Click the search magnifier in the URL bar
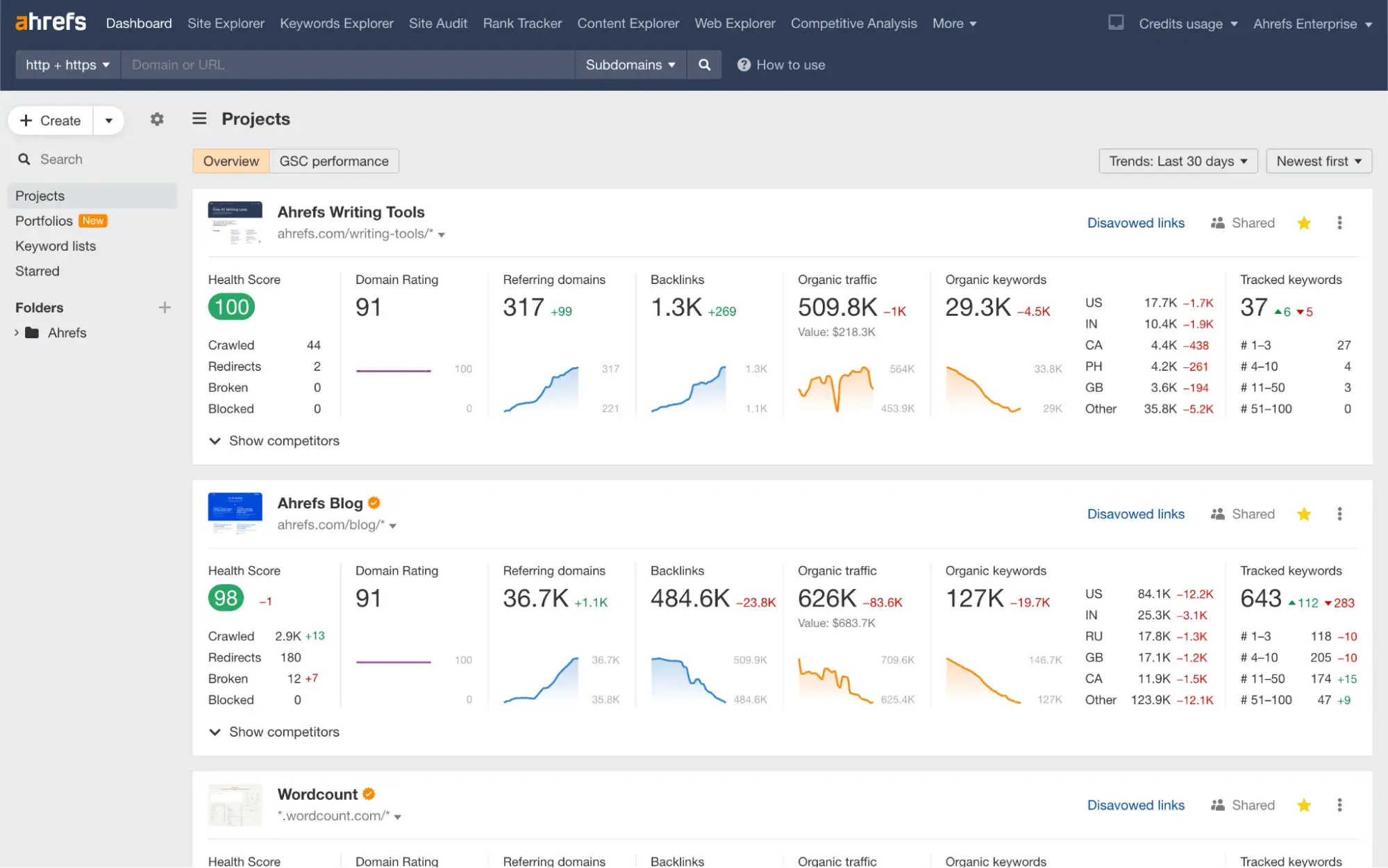 click(704, 64)
